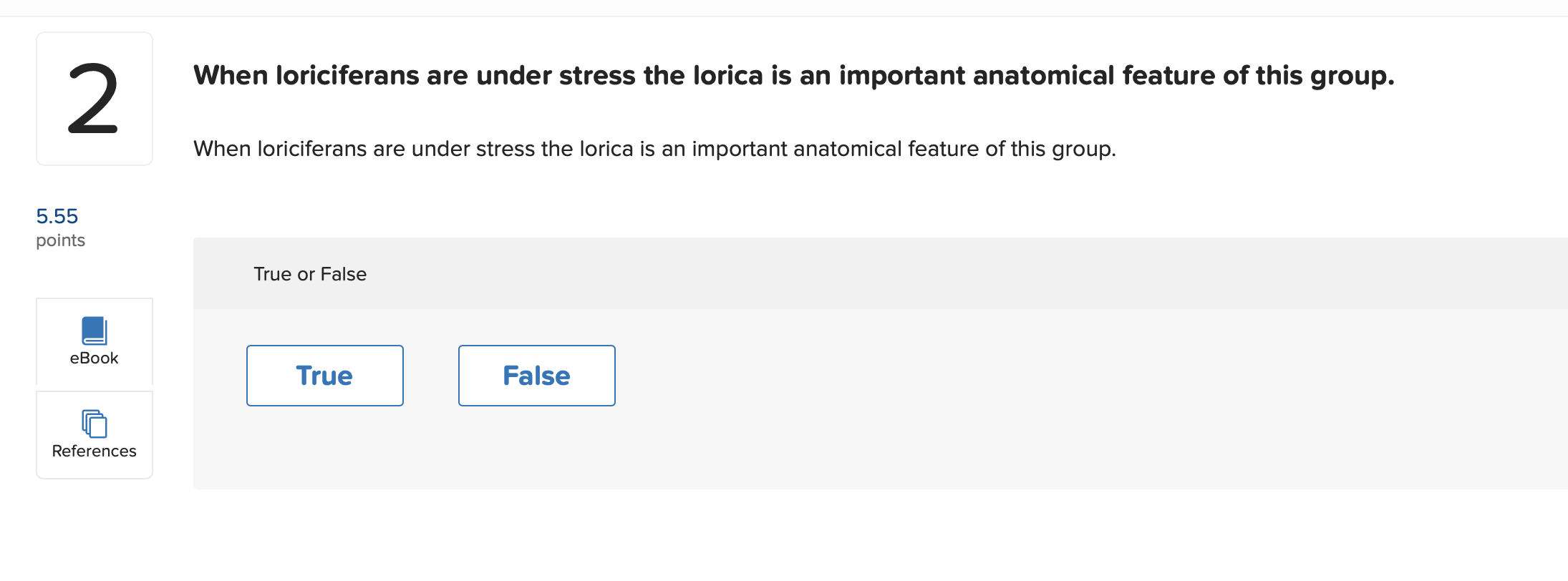Click the repeated question statement text
1568x581 pixels.
coord(655,149)
